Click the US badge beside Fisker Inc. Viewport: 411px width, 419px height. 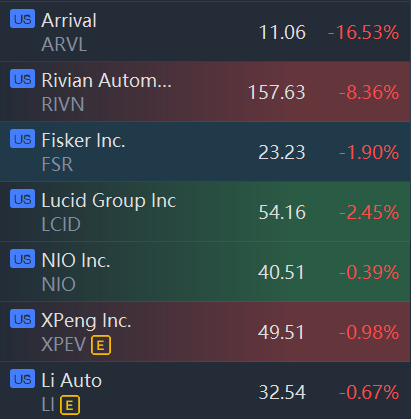click(x=22, y=139)
